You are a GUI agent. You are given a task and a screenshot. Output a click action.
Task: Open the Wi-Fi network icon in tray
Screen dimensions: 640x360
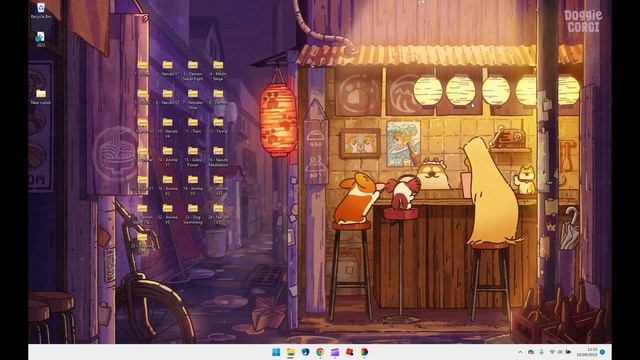click(552, 352)
